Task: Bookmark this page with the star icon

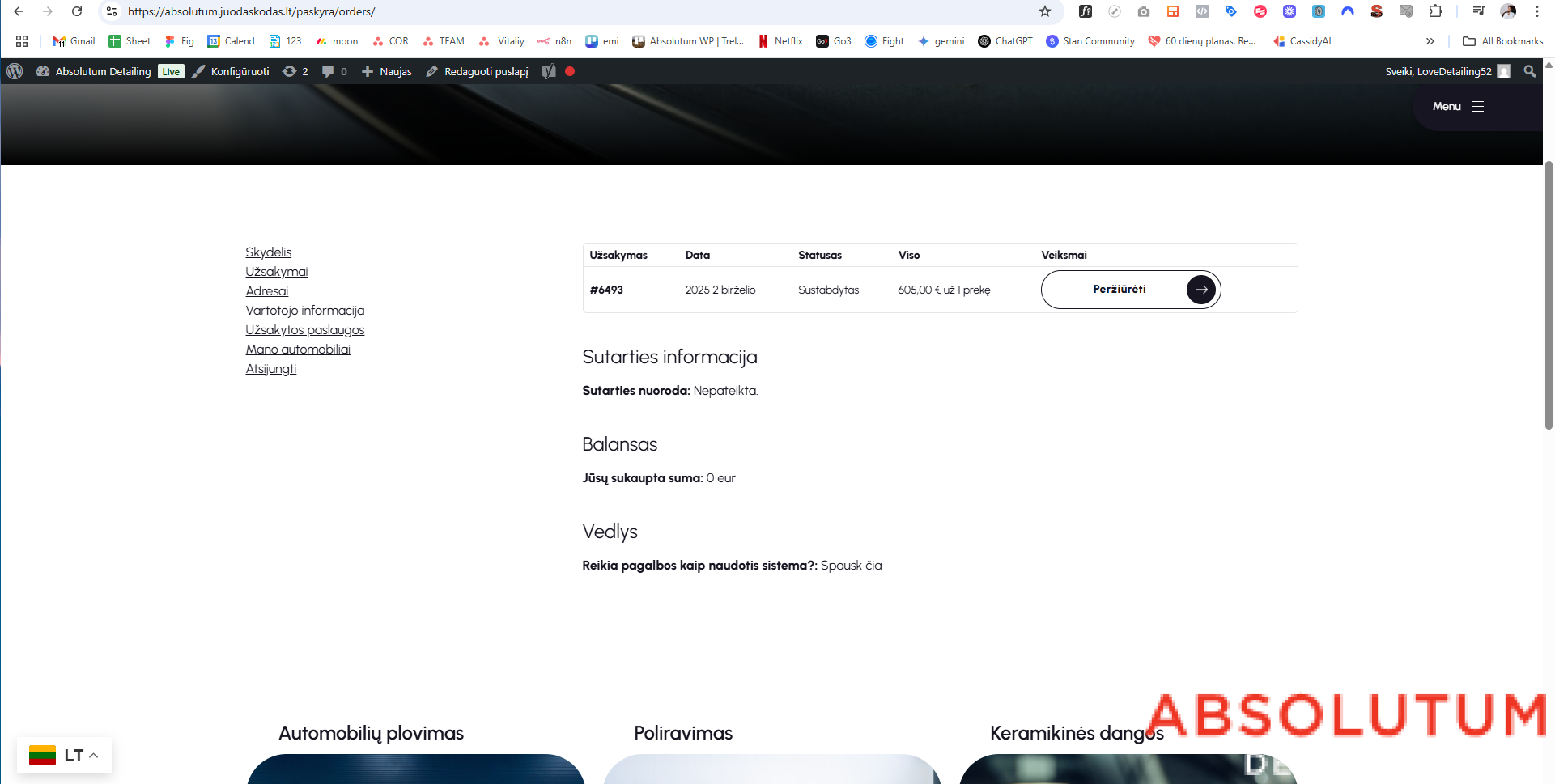Action: [x=1045, y=11]
